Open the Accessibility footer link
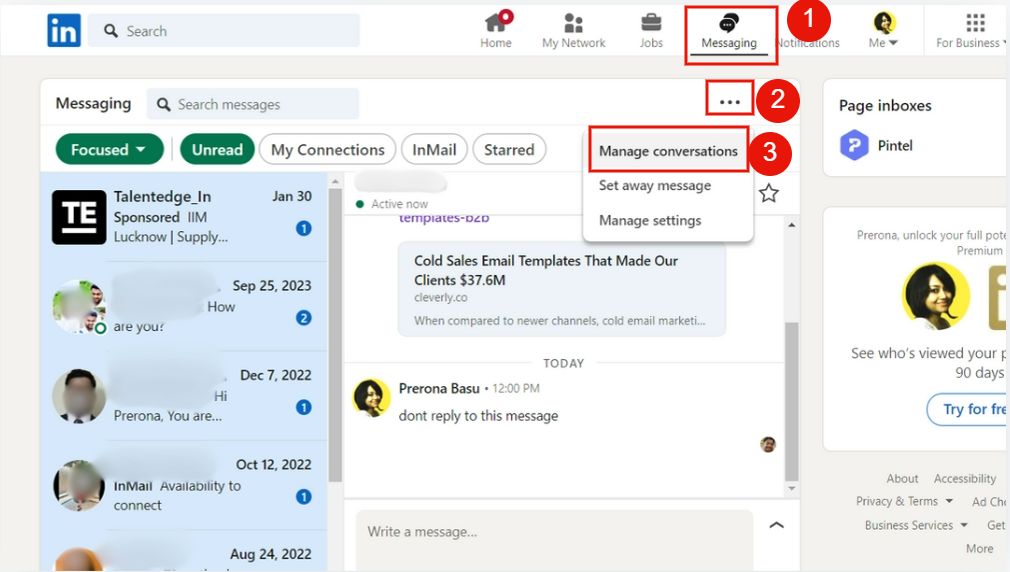Screen dimensions: 1010x572 point(965,479)
